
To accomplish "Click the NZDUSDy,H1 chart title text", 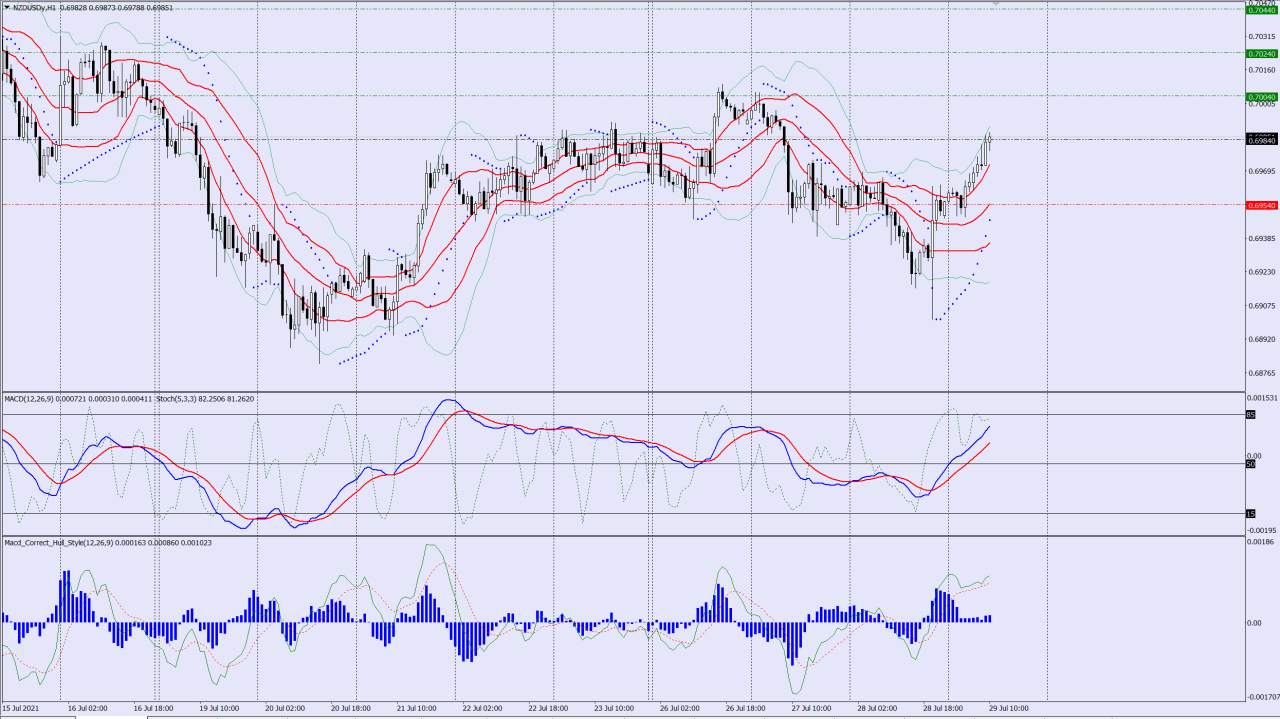I will coord(34,7).
